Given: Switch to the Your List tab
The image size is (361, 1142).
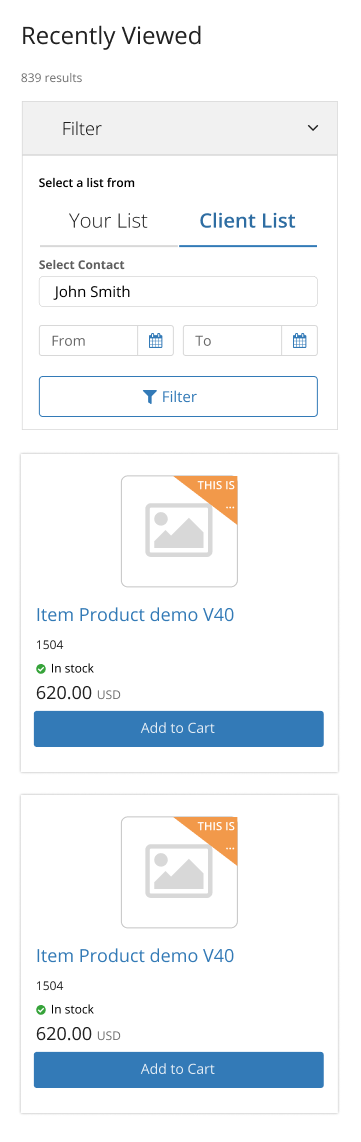Looking at the screenshot, I should [x=108, y=221].
